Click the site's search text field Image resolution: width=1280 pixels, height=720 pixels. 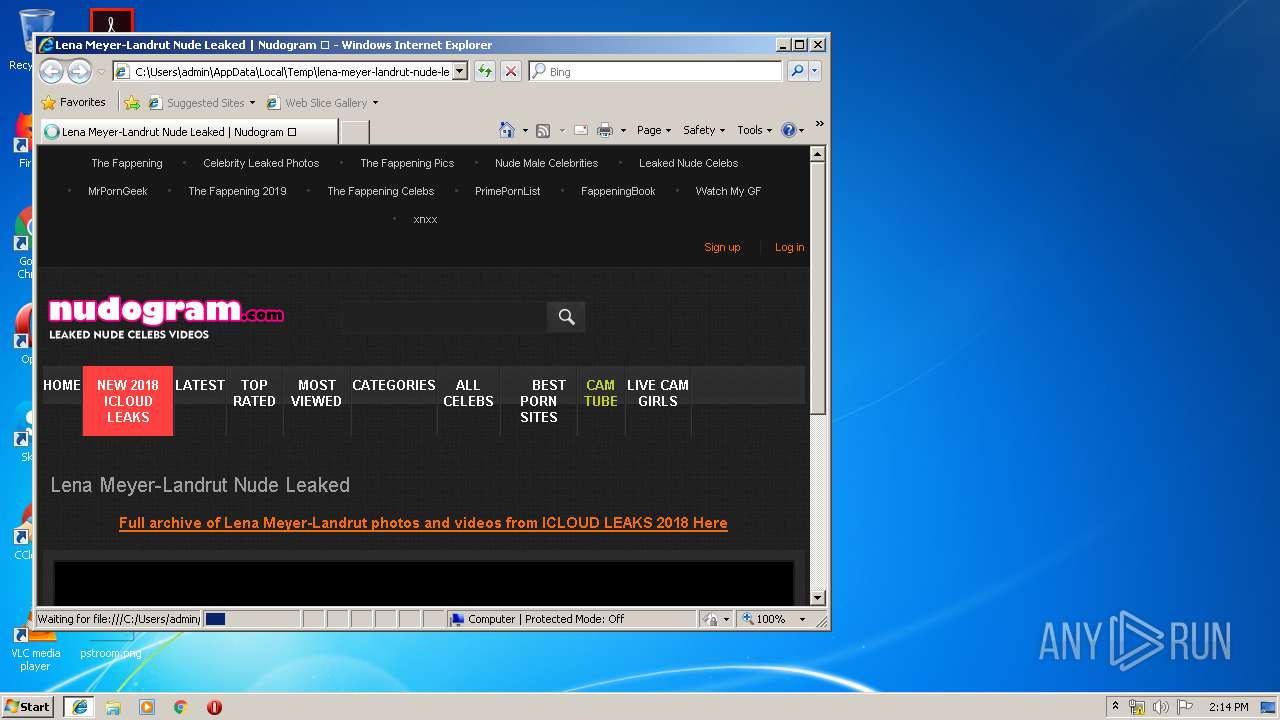(x=443, y=317)
